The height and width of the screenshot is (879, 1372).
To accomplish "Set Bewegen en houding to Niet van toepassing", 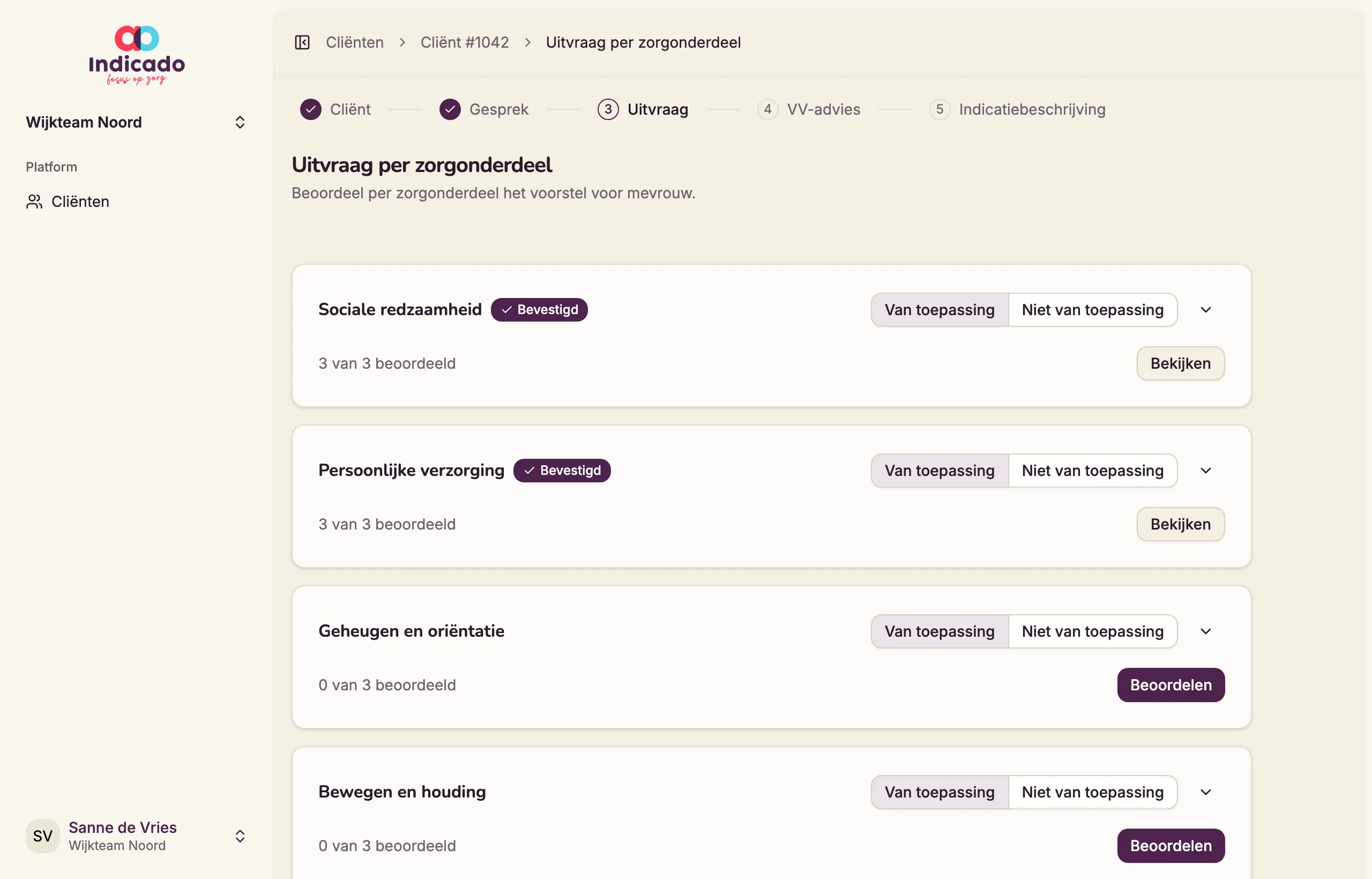I will [1092, 792].
